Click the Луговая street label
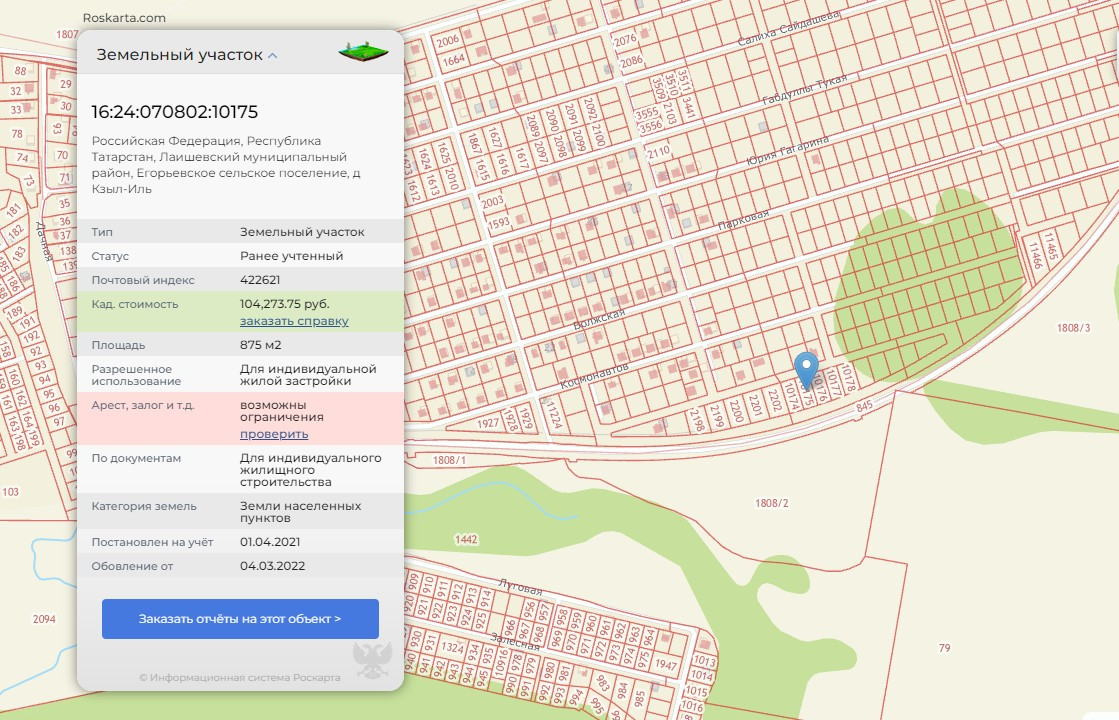1119x720 pixels. (520, 586)
